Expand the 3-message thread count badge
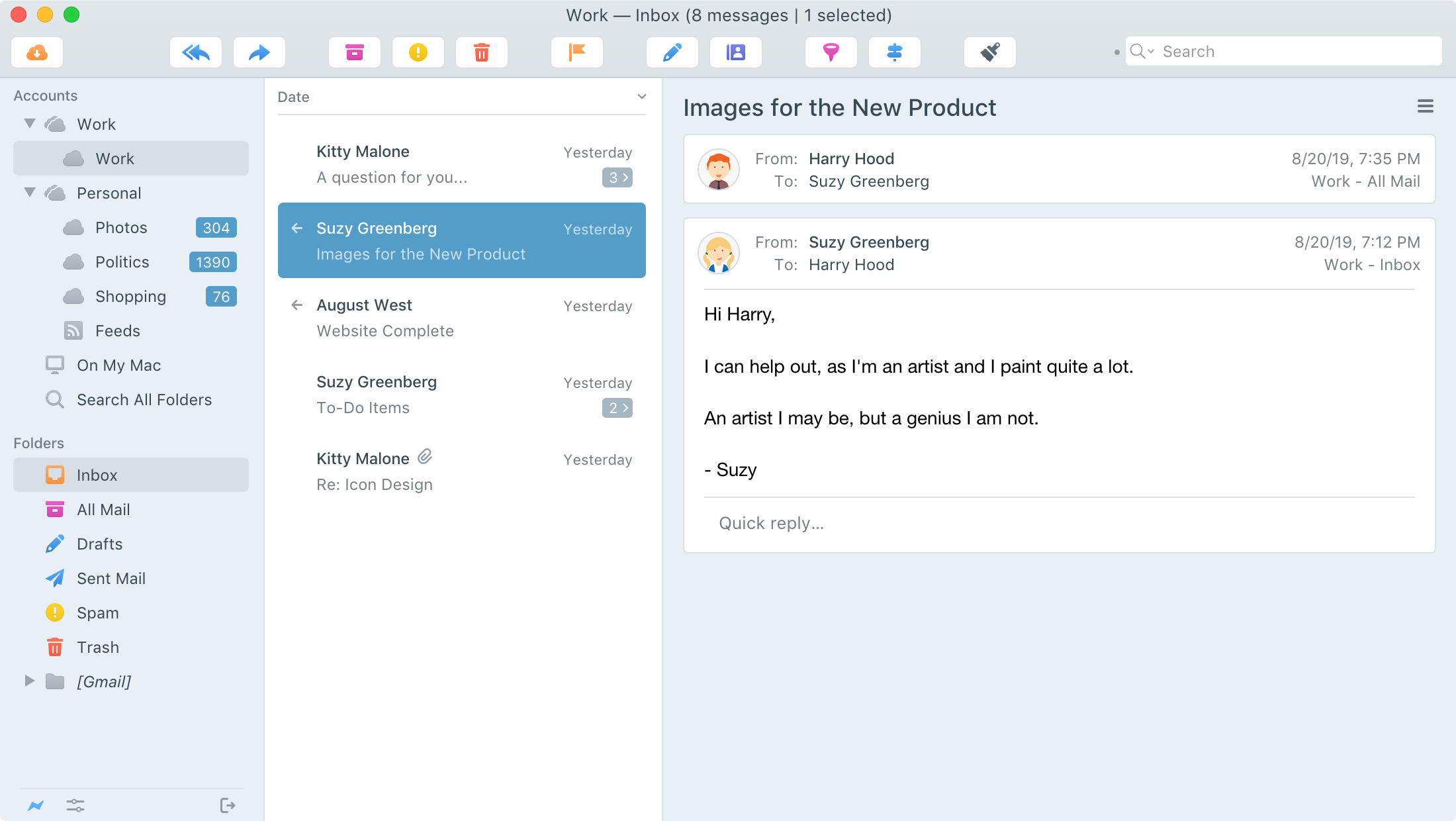 tap(617, 177)
